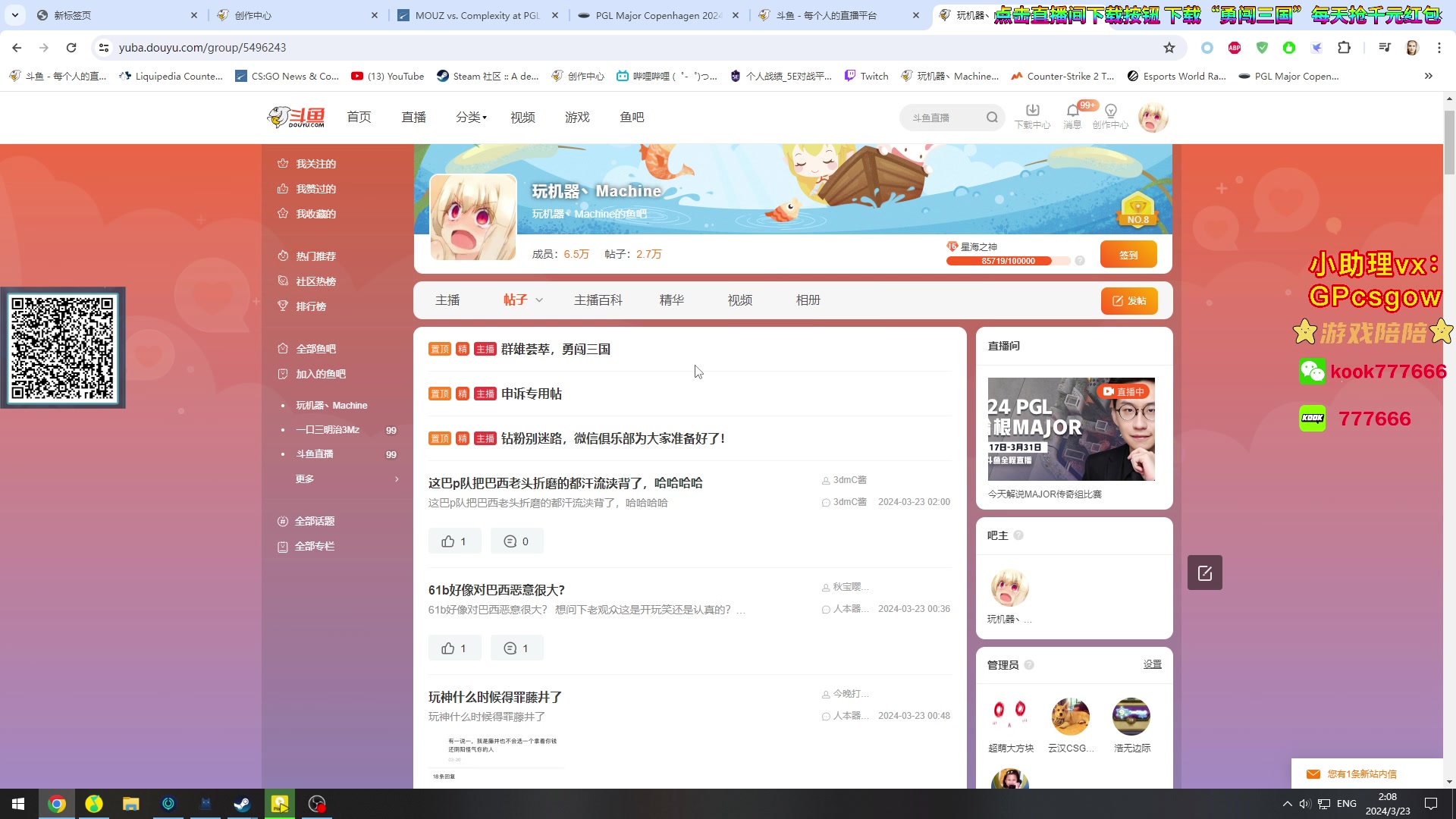
Task: Open the AdBlock Plus extension icon
Action: 1235,48
